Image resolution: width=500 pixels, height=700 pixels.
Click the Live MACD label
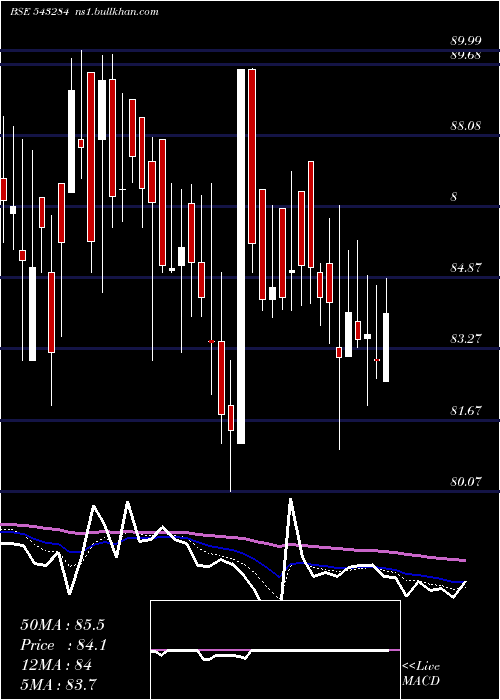point(421,674)
